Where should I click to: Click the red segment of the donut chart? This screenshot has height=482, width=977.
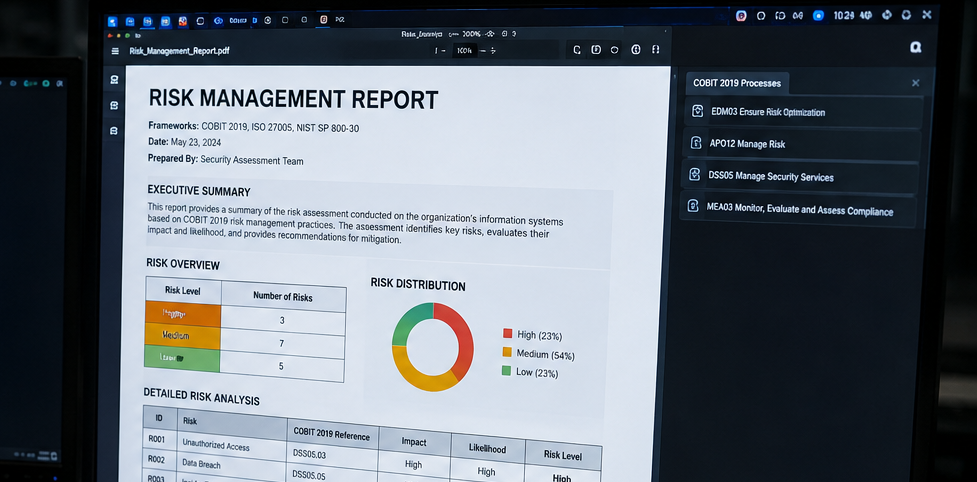click(461, 339)
